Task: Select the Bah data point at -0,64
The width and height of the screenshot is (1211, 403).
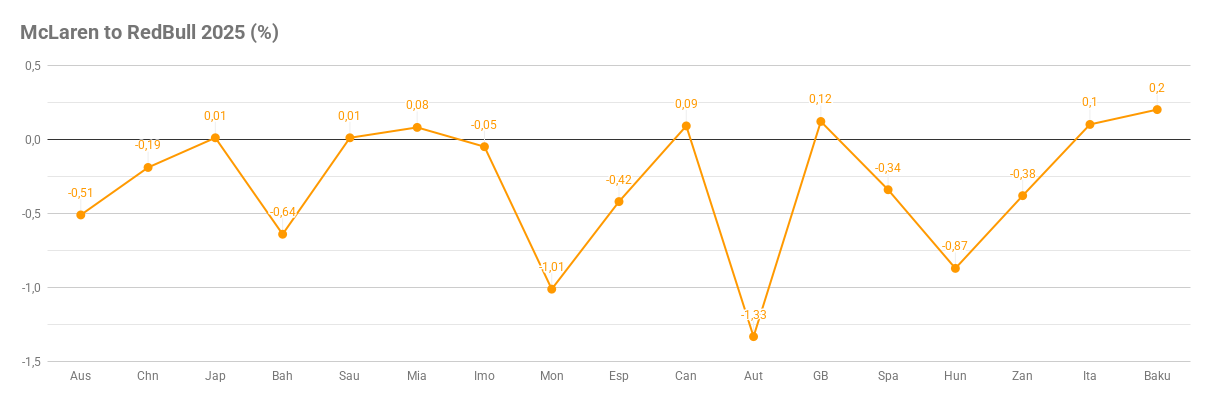Action: [282, 234]
